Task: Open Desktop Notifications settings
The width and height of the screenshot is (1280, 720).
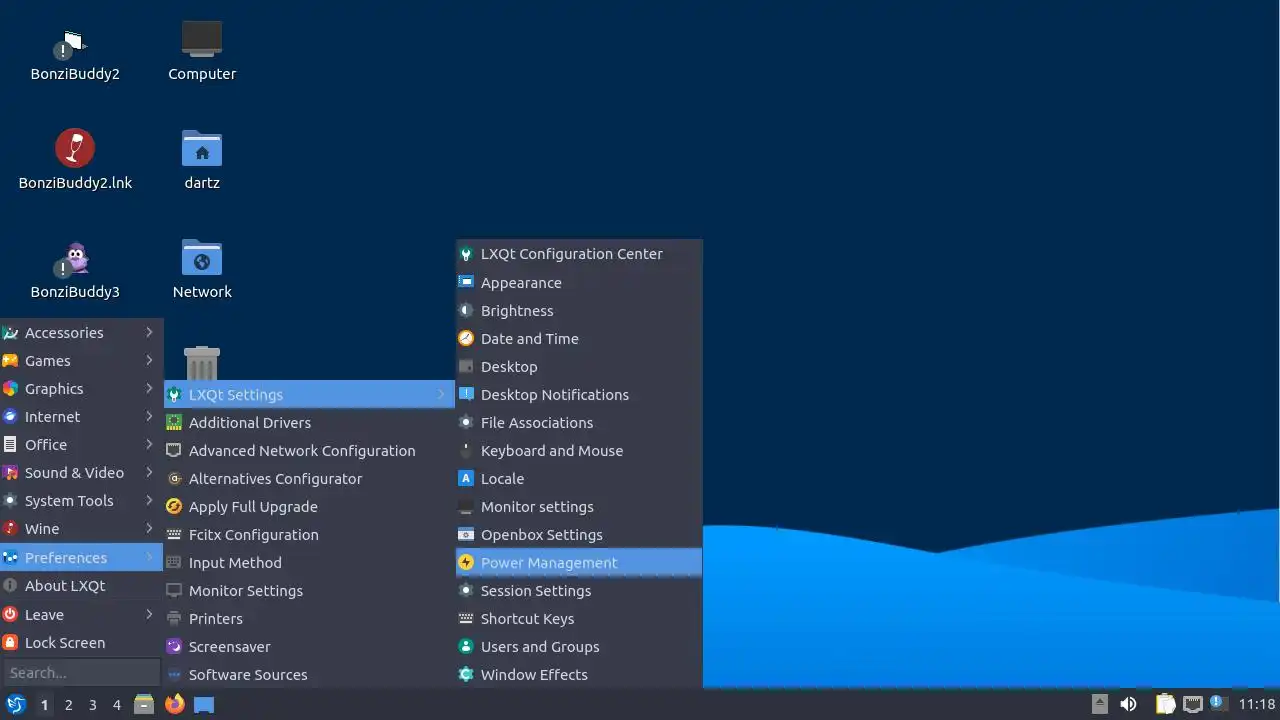Action: point(579,394)
